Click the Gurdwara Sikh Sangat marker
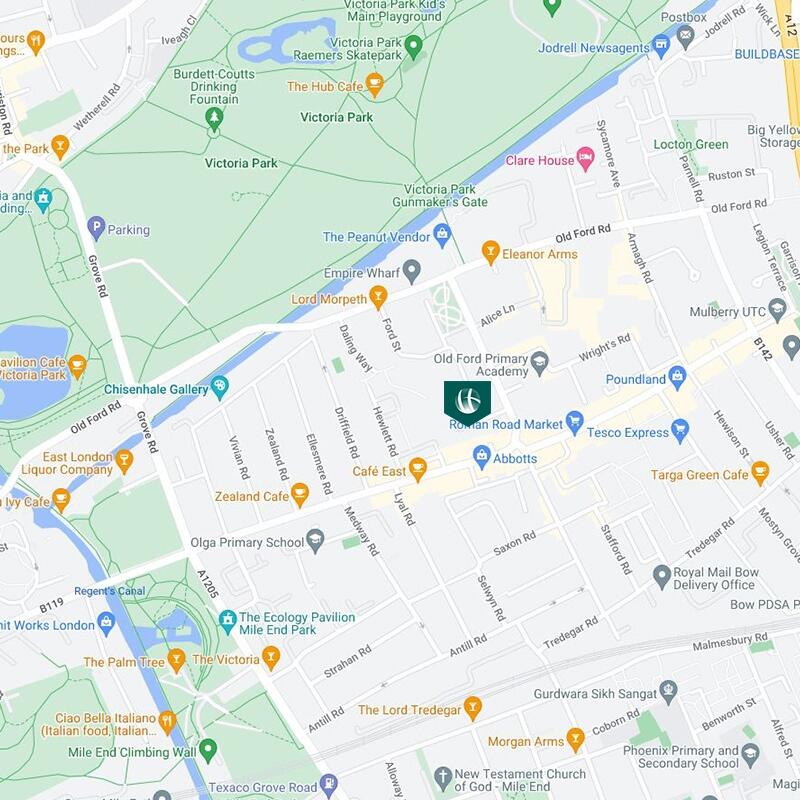 tap(668, 692)
